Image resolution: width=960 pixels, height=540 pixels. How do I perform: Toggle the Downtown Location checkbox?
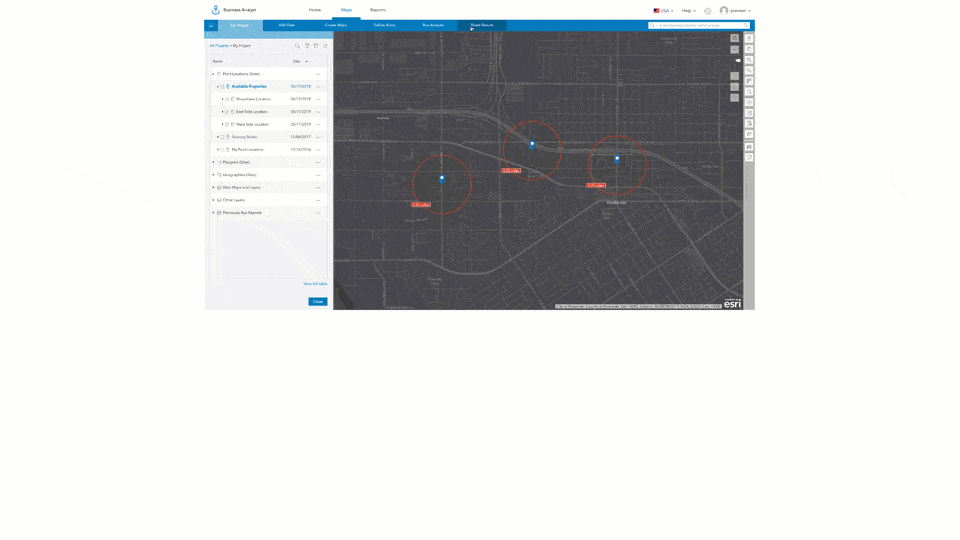coord(227,99)
